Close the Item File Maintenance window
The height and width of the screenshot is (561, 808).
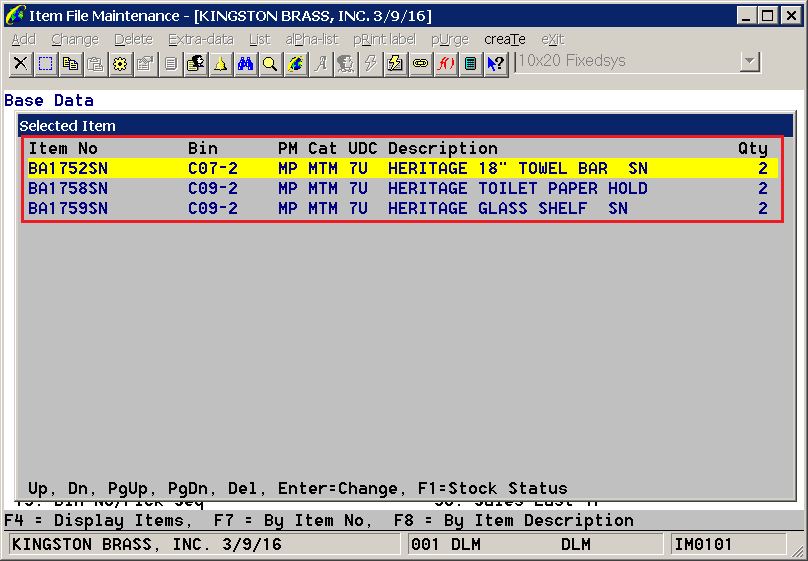coord(791,15)
